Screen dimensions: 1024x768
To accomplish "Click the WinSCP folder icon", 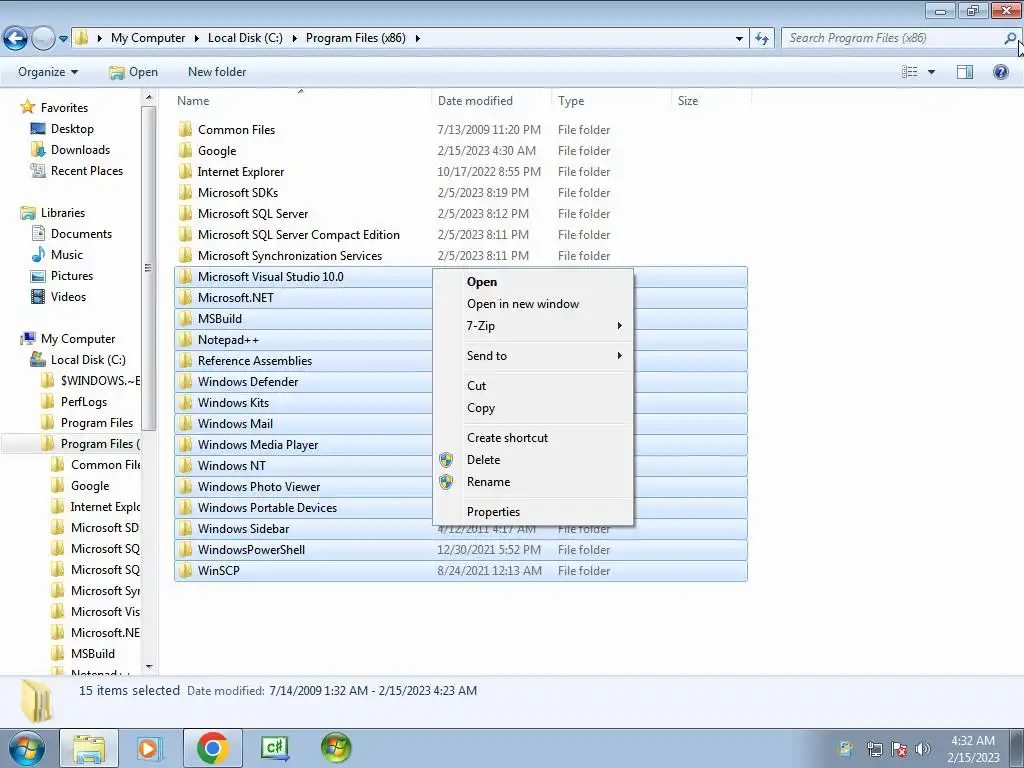I will 186,571.
